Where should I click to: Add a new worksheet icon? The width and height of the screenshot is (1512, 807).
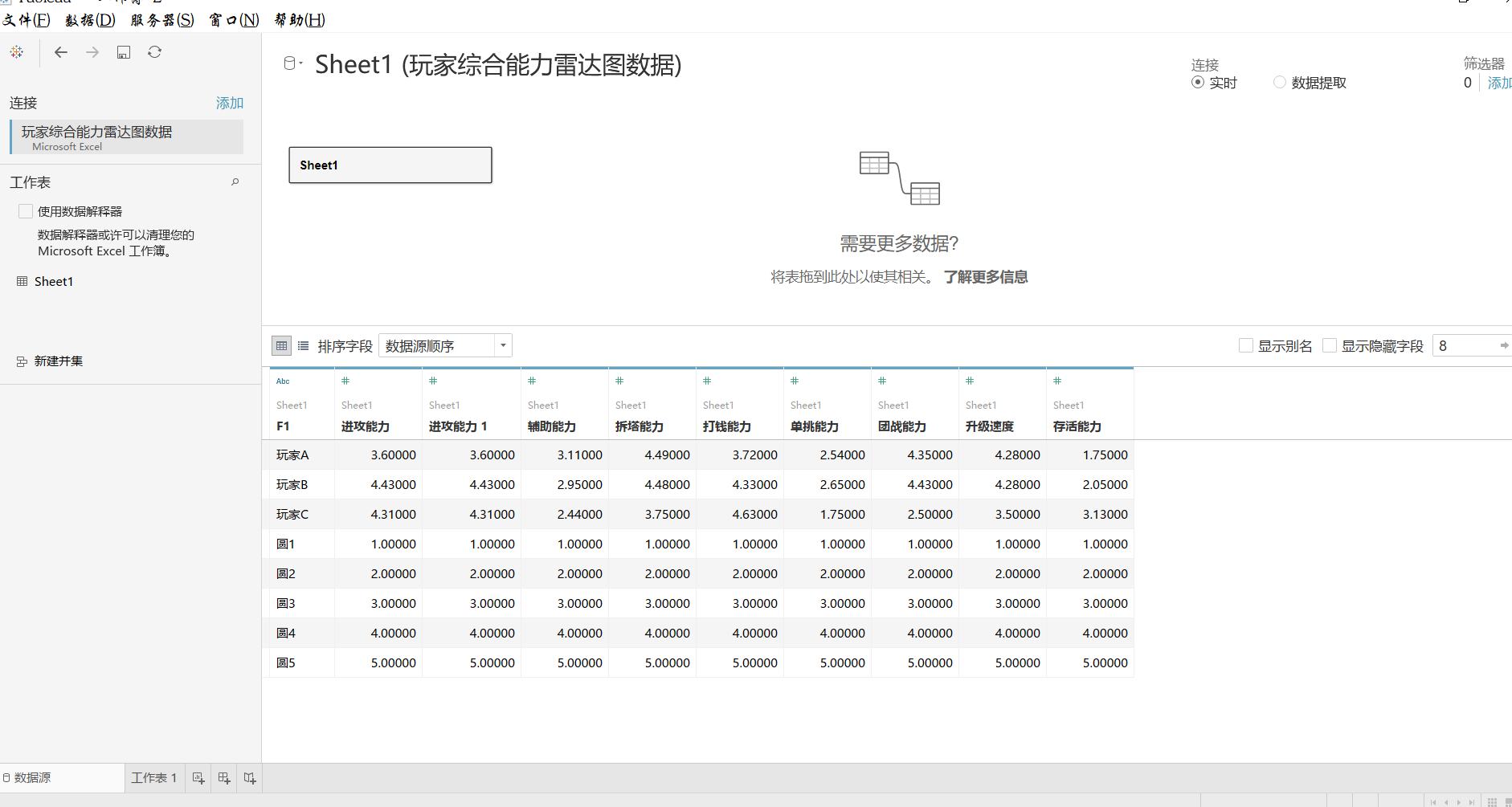tap(198, 778)
